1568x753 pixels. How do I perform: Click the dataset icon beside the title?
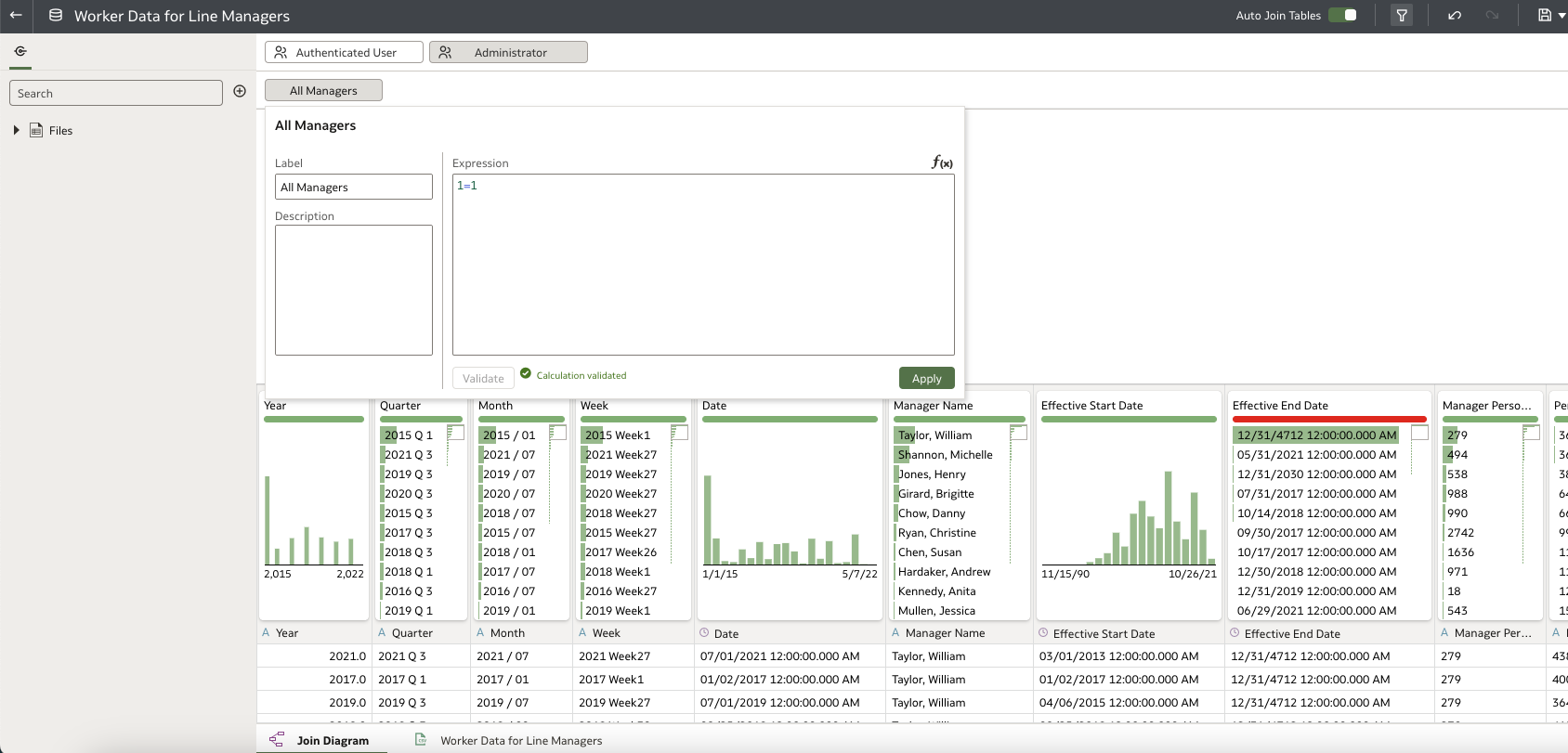point(56,16)
